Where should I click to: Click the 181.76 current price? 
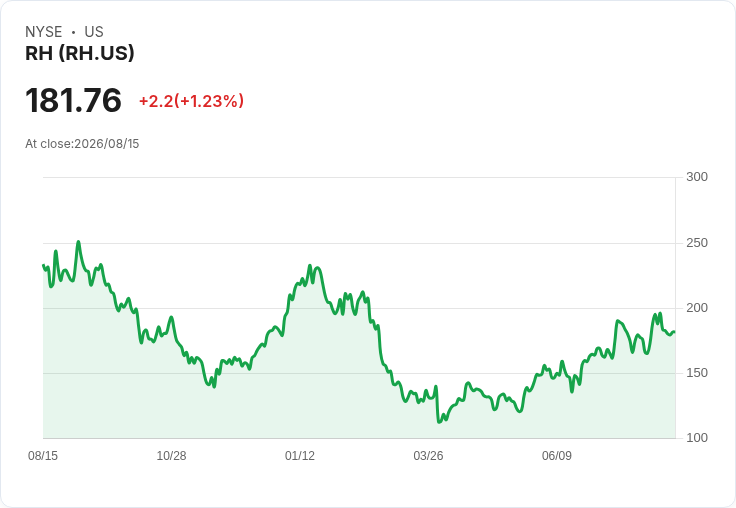(x=73, y=100)
